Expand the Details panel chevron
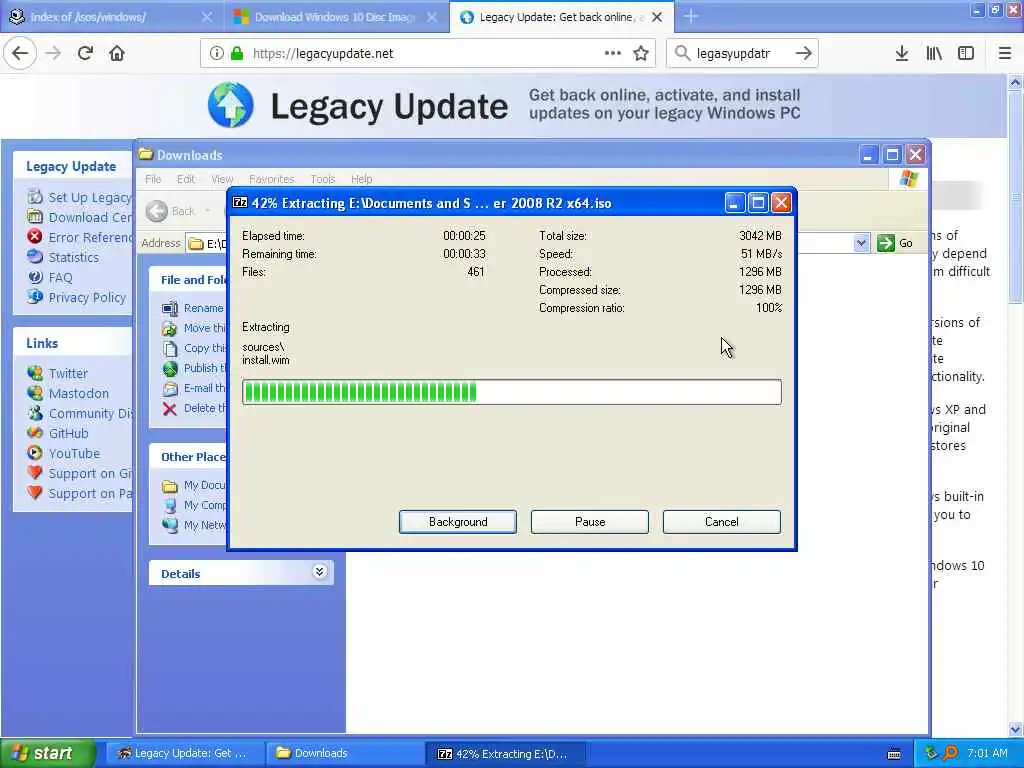 [319, 572]
